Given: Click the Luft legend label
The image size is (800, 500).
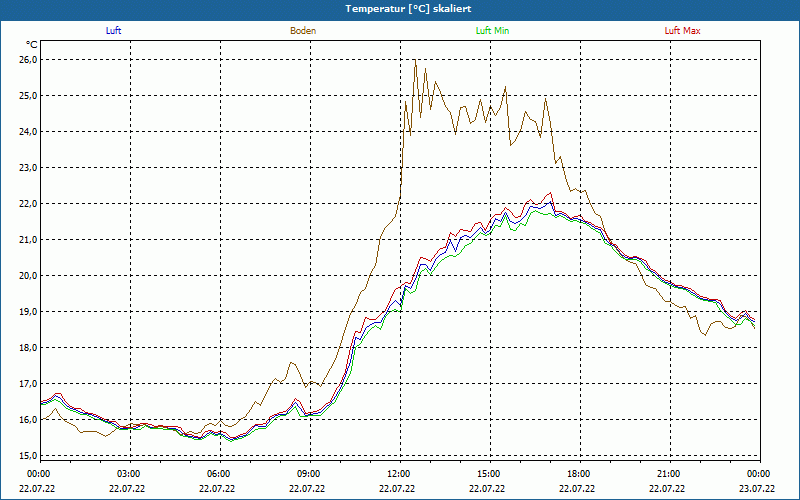Looking at the screenshot, I should coord(114,31).
